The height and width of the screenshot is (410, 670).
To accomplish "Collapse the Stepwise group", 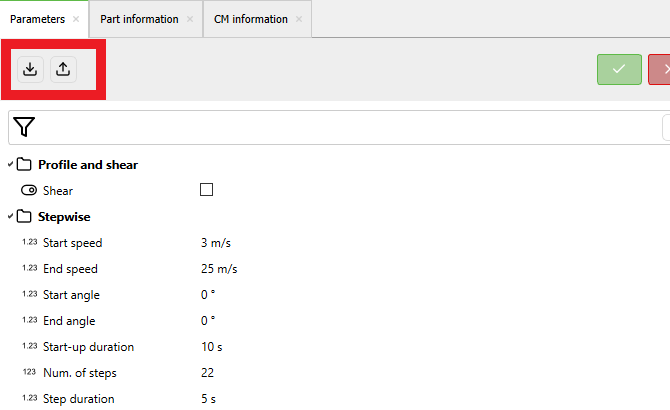I will [10, 216].
